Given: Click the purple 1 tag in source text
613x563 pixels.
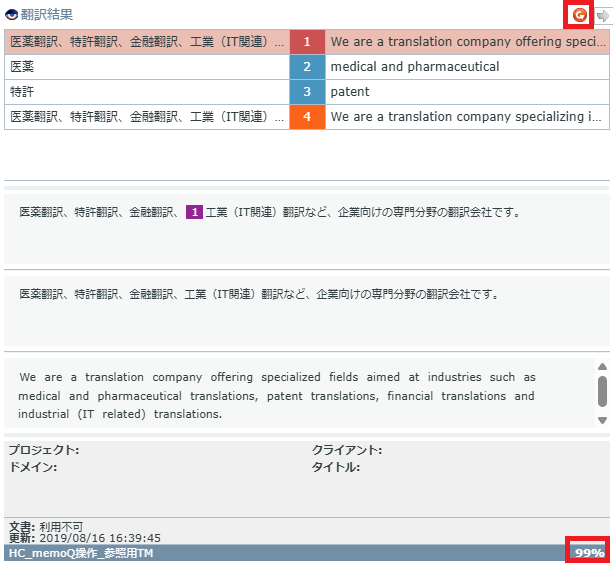Looking at the screenshot, I should [x=194, y=213].
